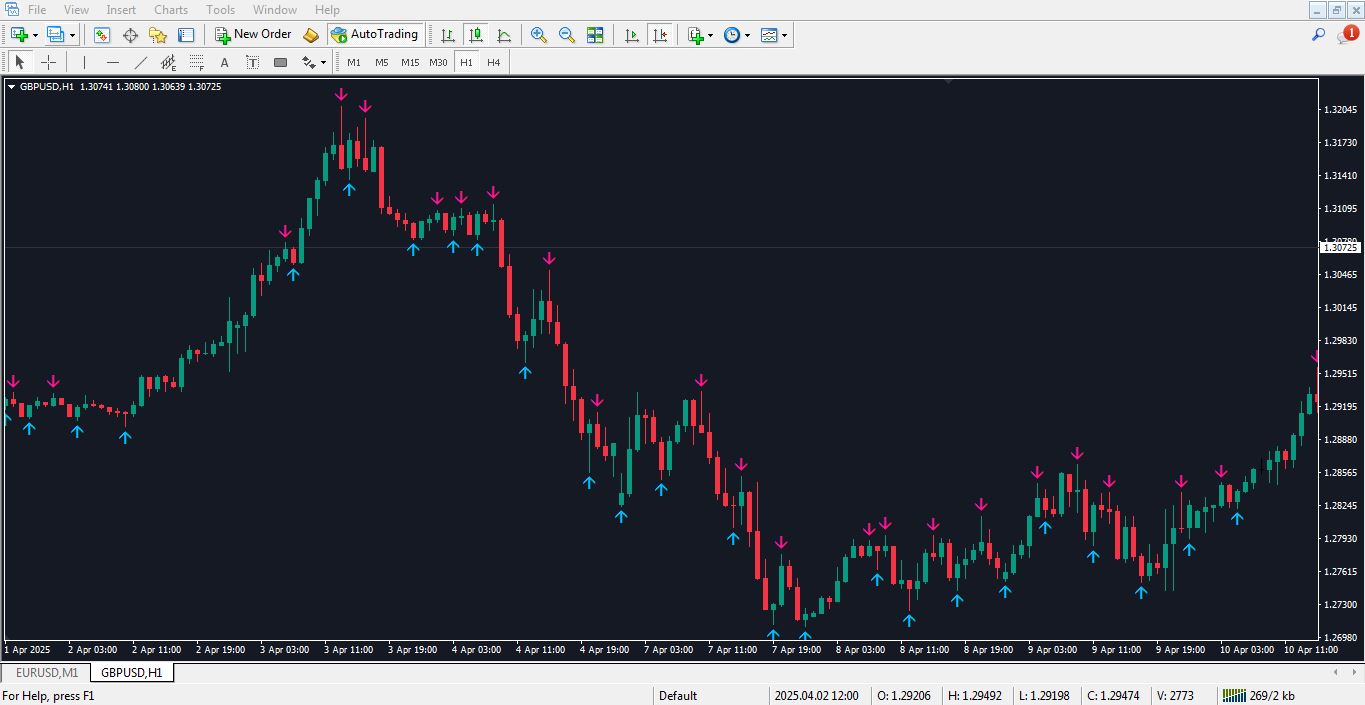Tile chart windows icon
The image size is (1365, 705).
pos(595,35)
